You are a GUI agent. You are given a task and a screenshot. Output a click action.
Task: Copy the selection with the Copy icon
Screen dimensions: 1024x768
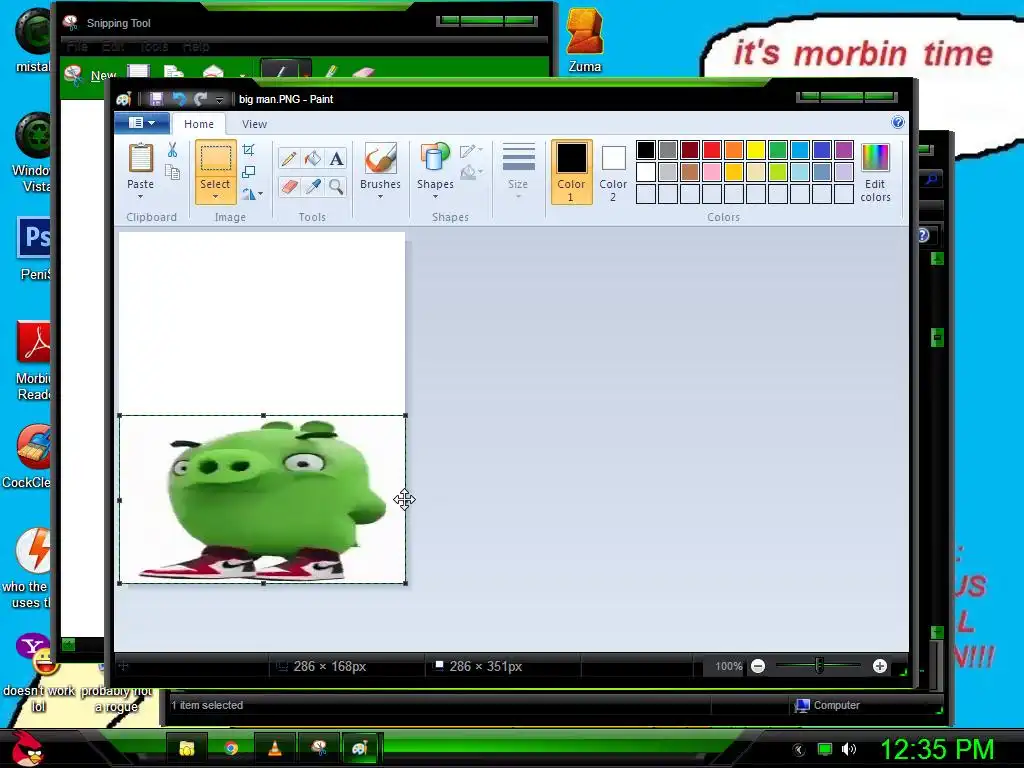pos(172,172)
